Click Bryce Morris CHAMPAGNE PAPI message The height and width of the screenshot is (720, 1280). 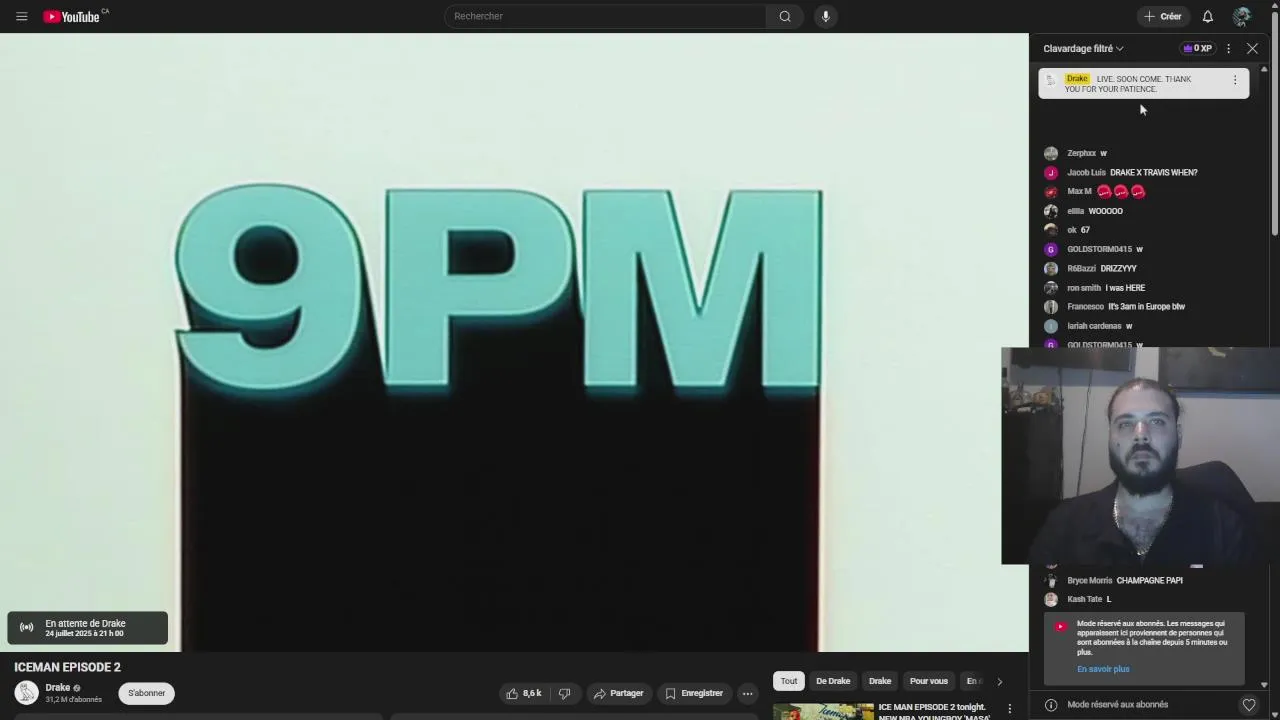tap(1125, 580)
